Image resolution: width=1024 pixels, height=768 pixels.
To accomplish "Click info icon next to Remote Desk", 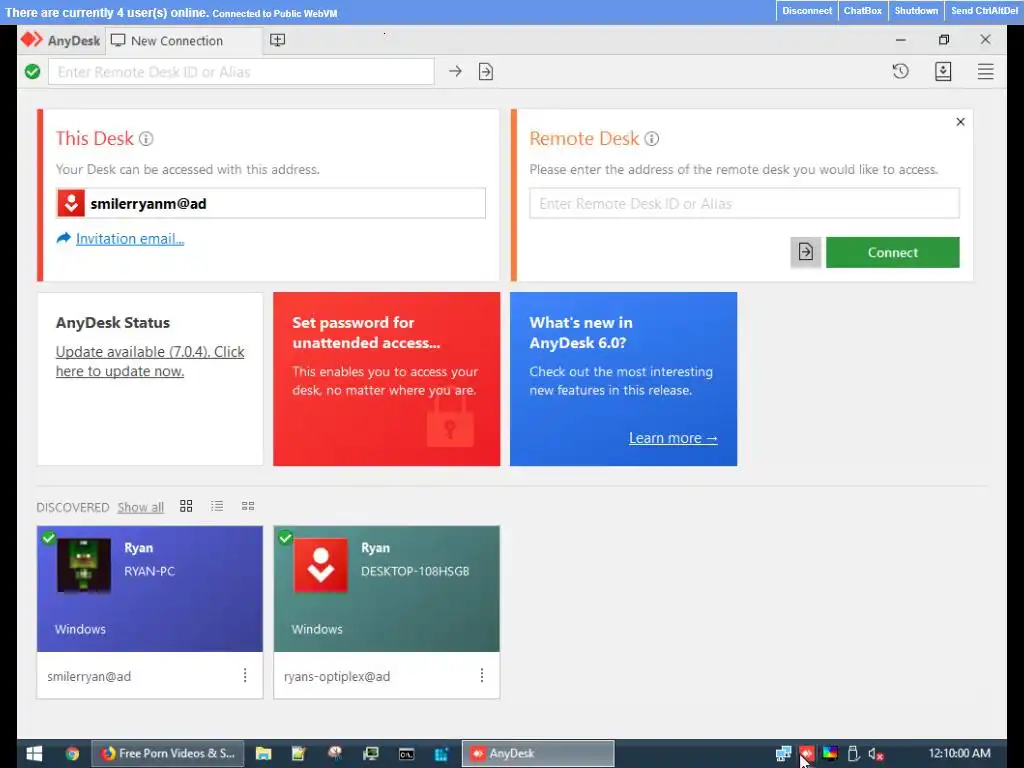I will 652,138.
